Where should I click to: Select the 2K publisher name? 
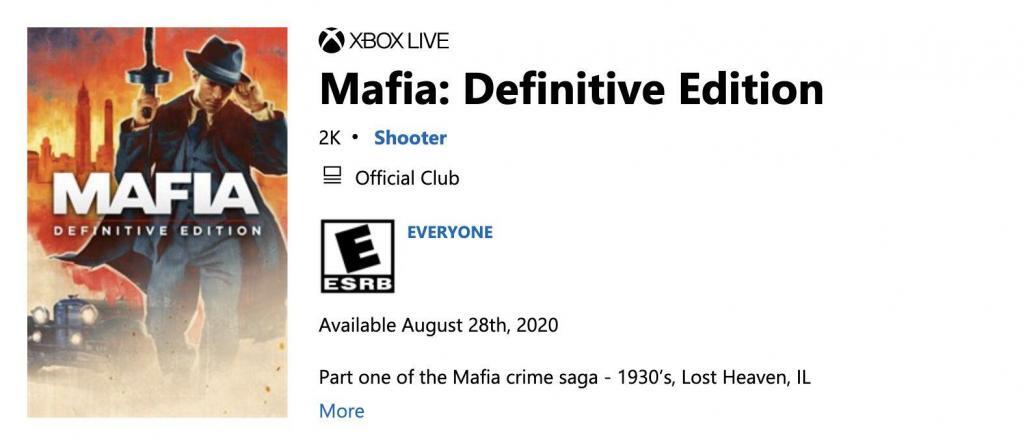pos(330,138)
